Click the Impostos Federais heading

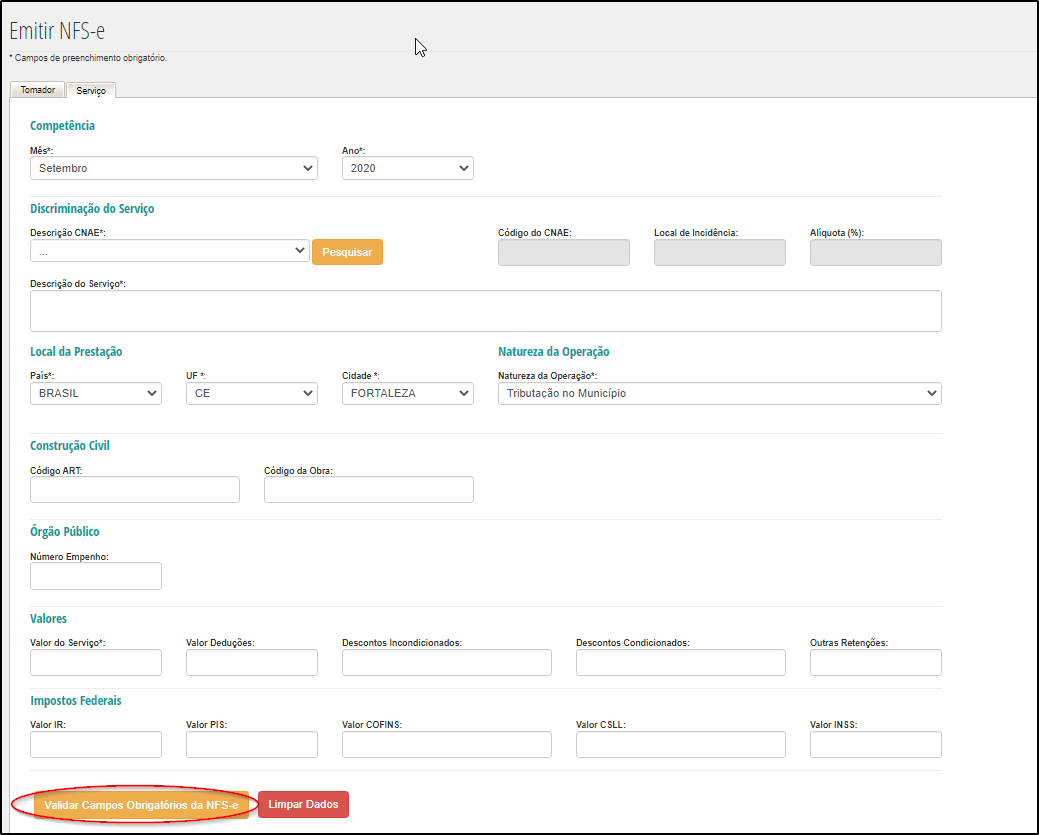pyautogui.click(x=76, y=701)
